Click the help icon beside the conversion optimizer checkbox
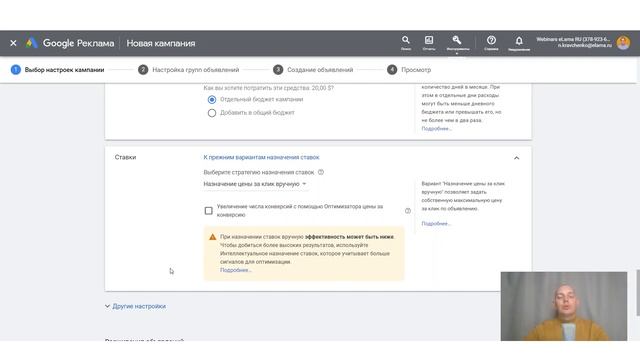Screen dimensions: 640x360 (x=408, y=211)
